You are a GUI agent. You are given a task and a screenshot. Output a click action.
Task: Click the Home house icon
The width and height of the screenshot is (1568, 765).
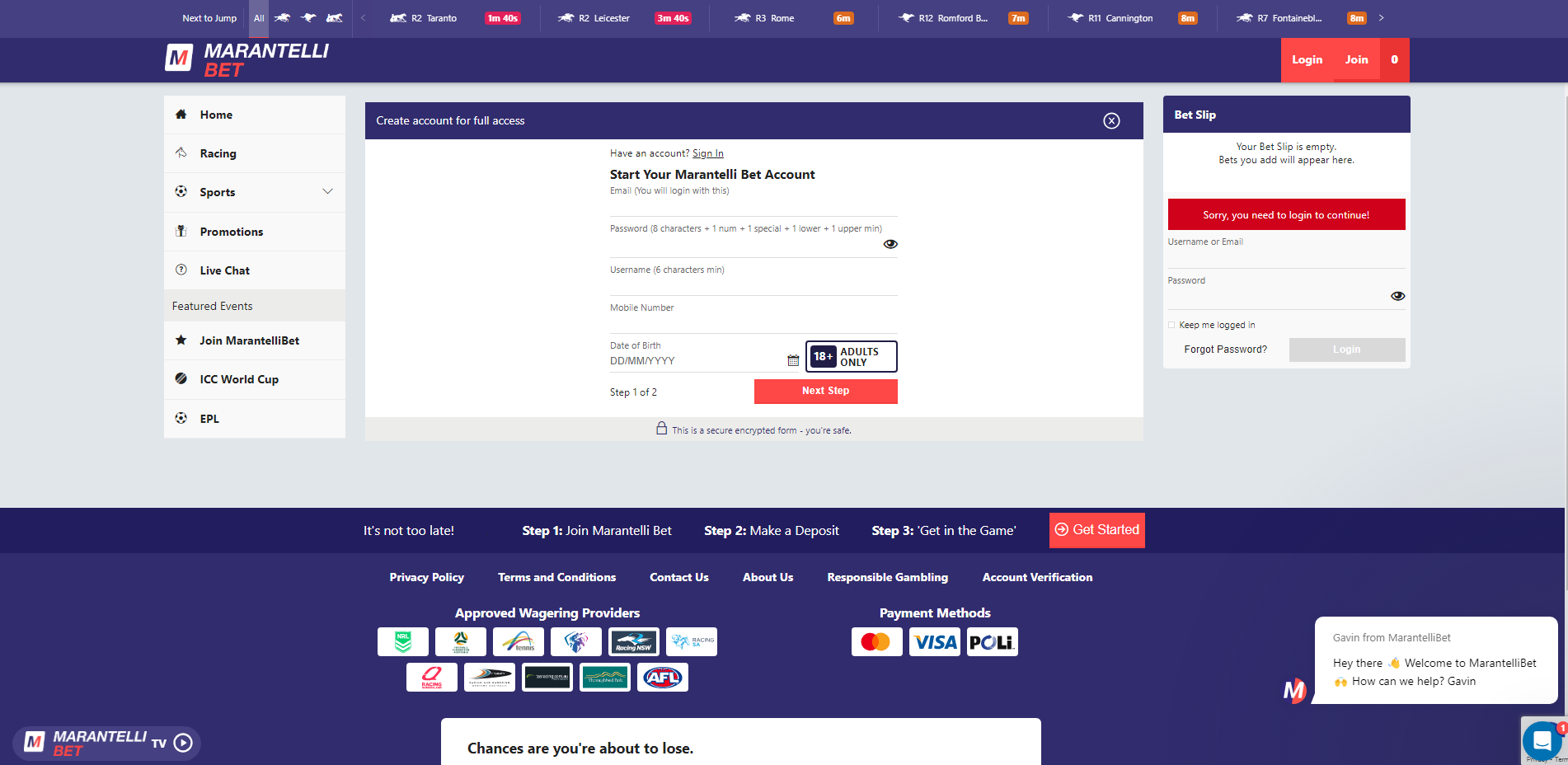pos(181,114)
